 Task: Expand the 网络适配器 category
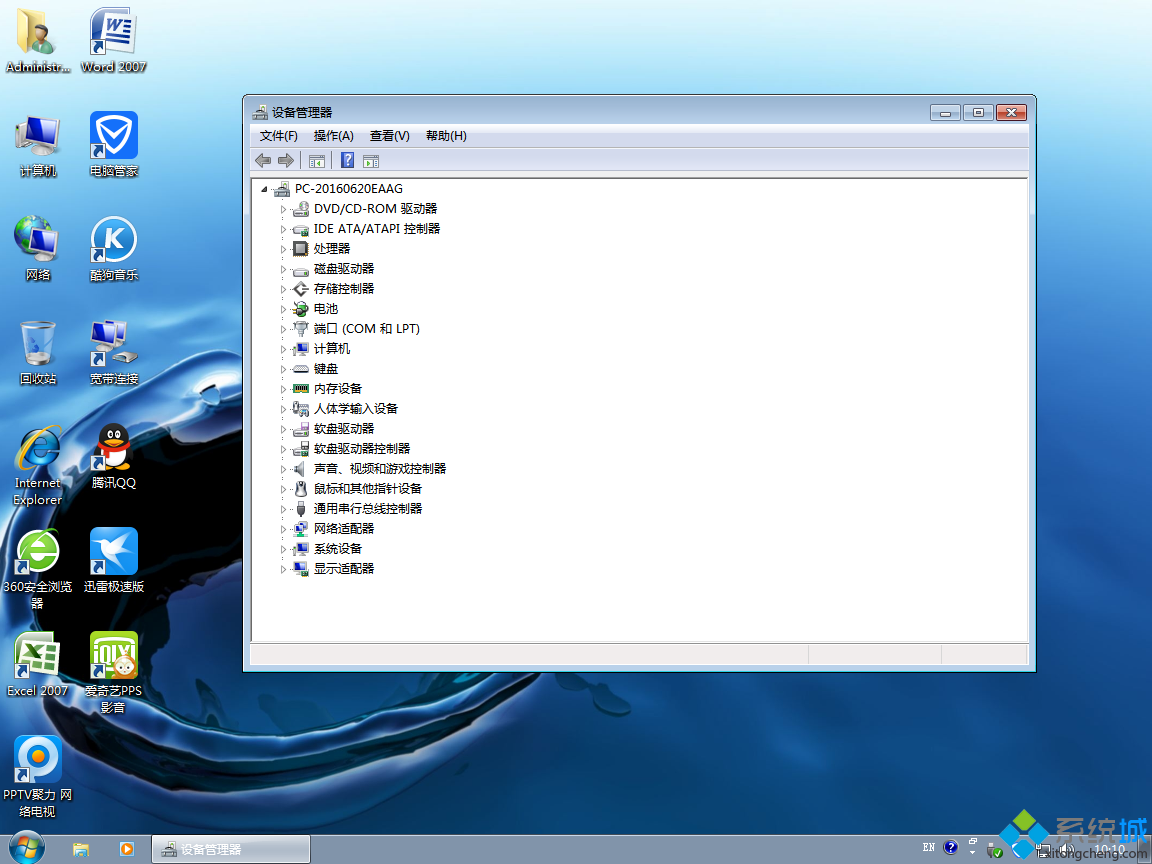pyautogui.click(x=284, y=528)
